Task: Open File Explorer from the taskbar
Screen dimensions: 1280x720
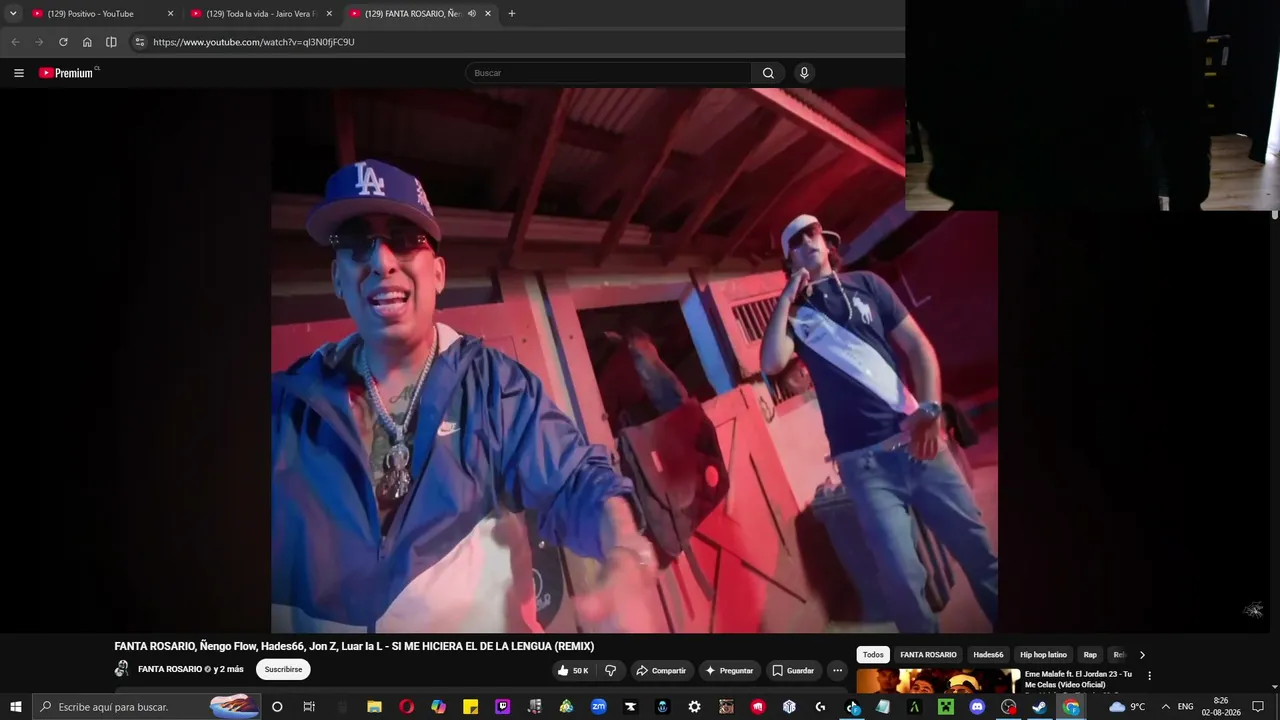Action: click(x=374, y=707)
